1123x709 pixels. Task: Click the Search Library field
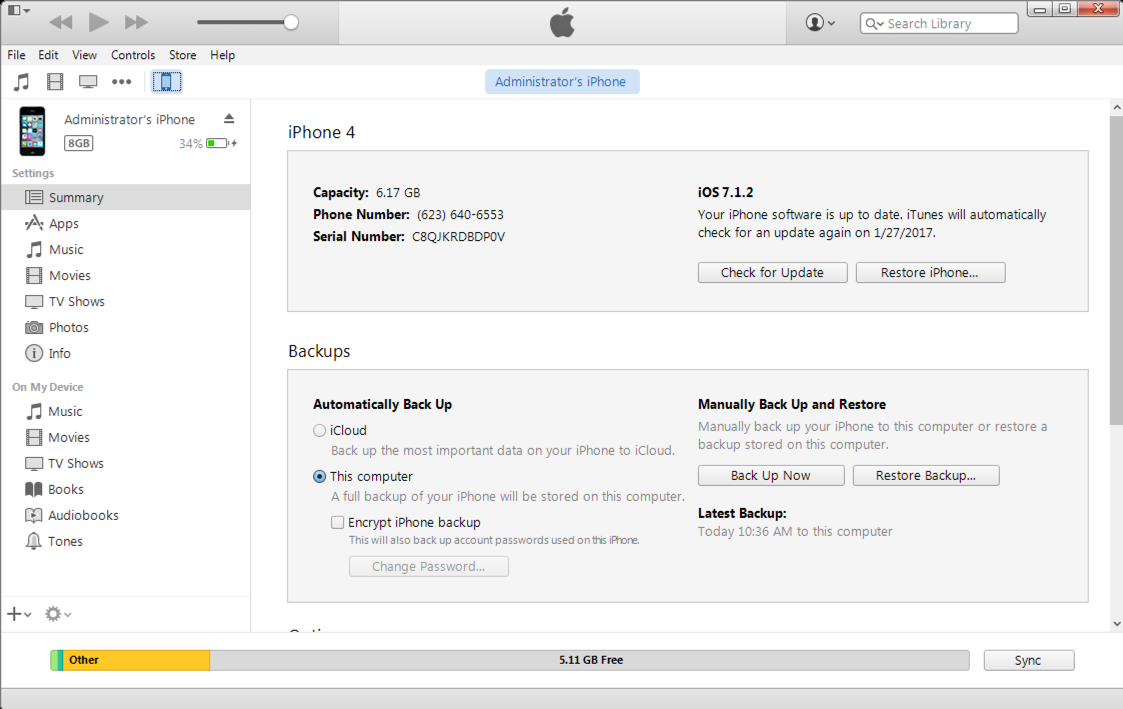pyautogui.click(x=939, y=24)
